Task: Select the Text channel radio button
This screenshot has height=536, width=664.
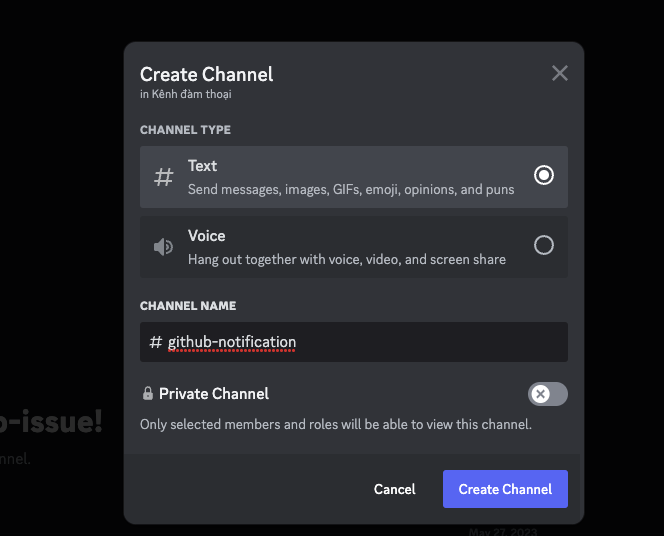Action: click(544, 176)
